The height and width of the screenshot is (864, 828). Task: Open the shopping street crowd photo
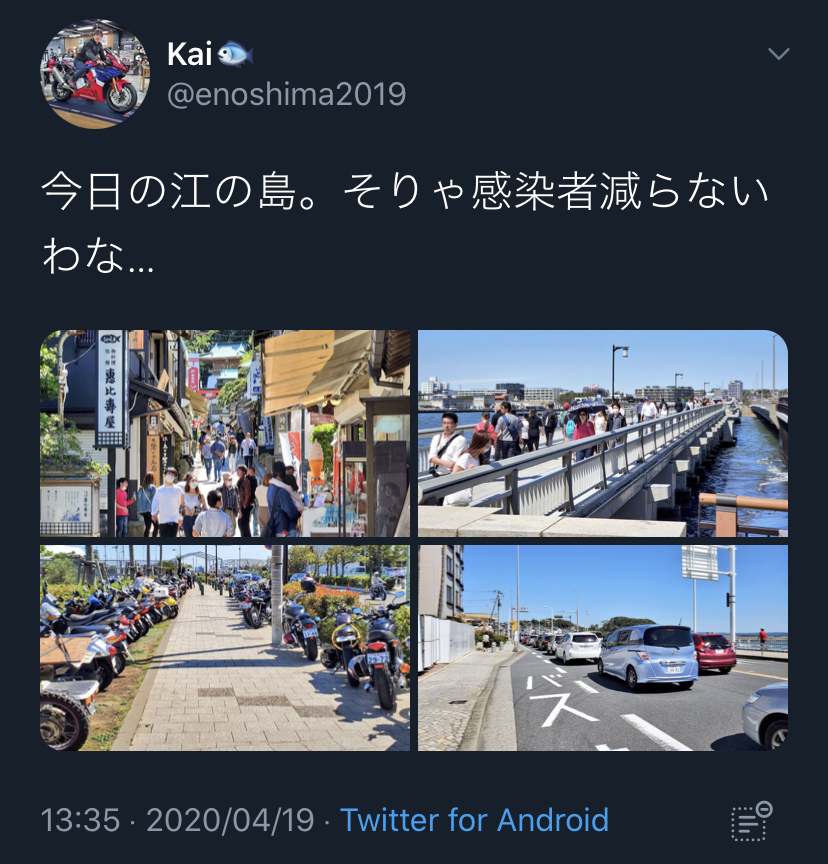coord(225,433)
